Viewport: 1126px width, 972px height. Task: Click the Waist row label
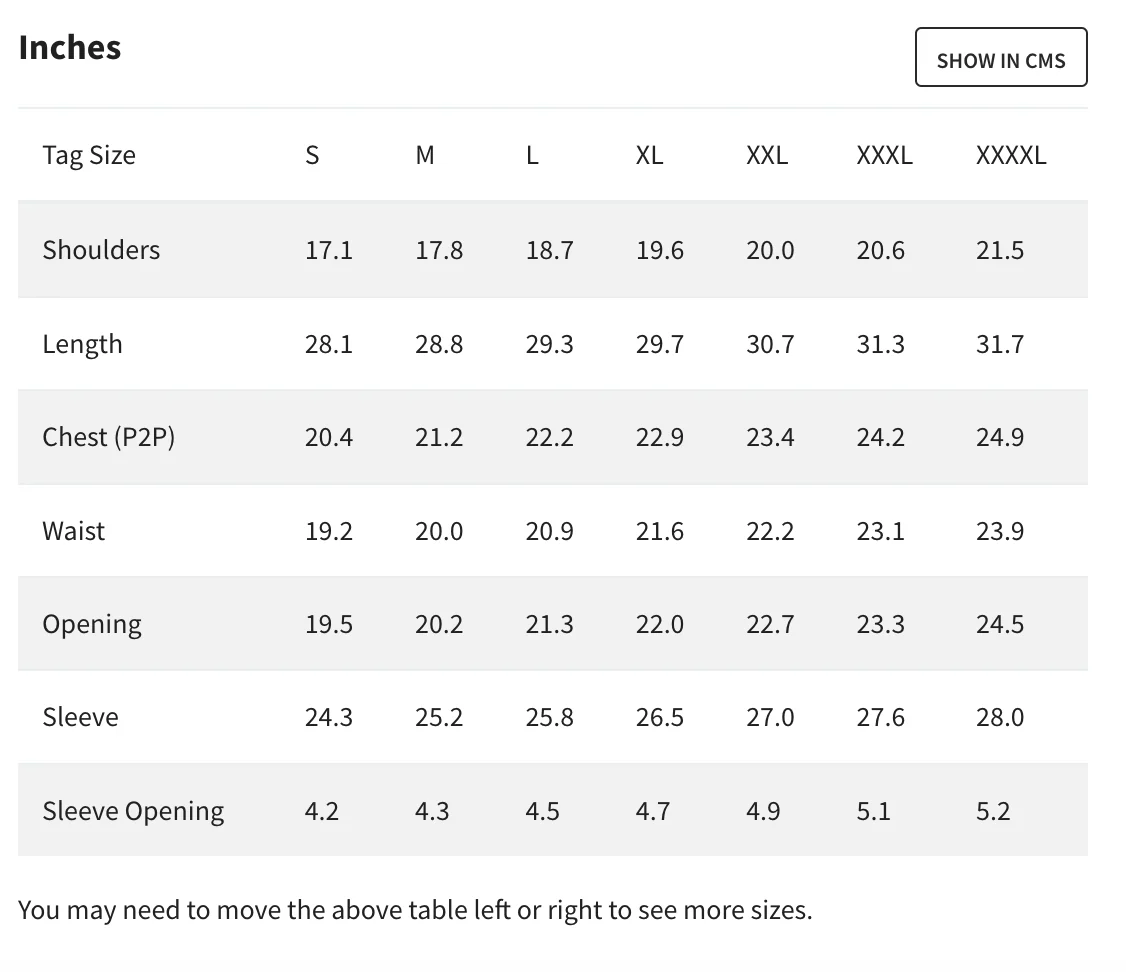tap(73, 530)
